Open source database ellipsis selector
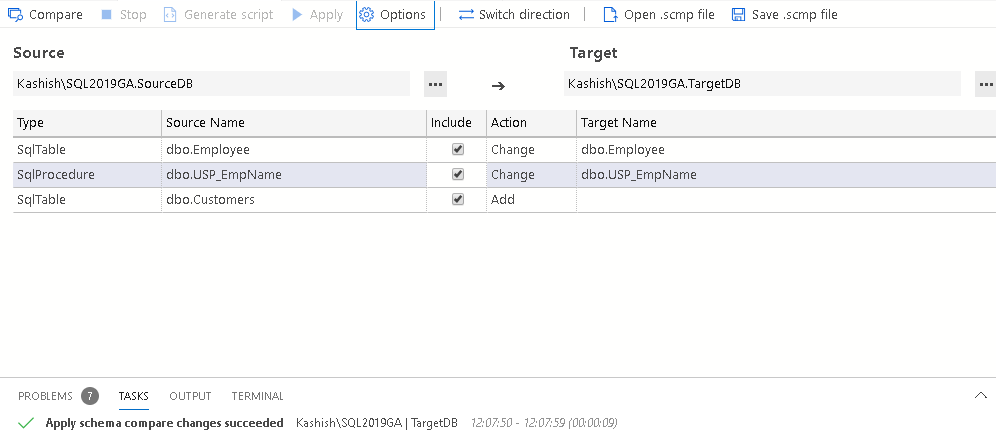 (435, 84)
